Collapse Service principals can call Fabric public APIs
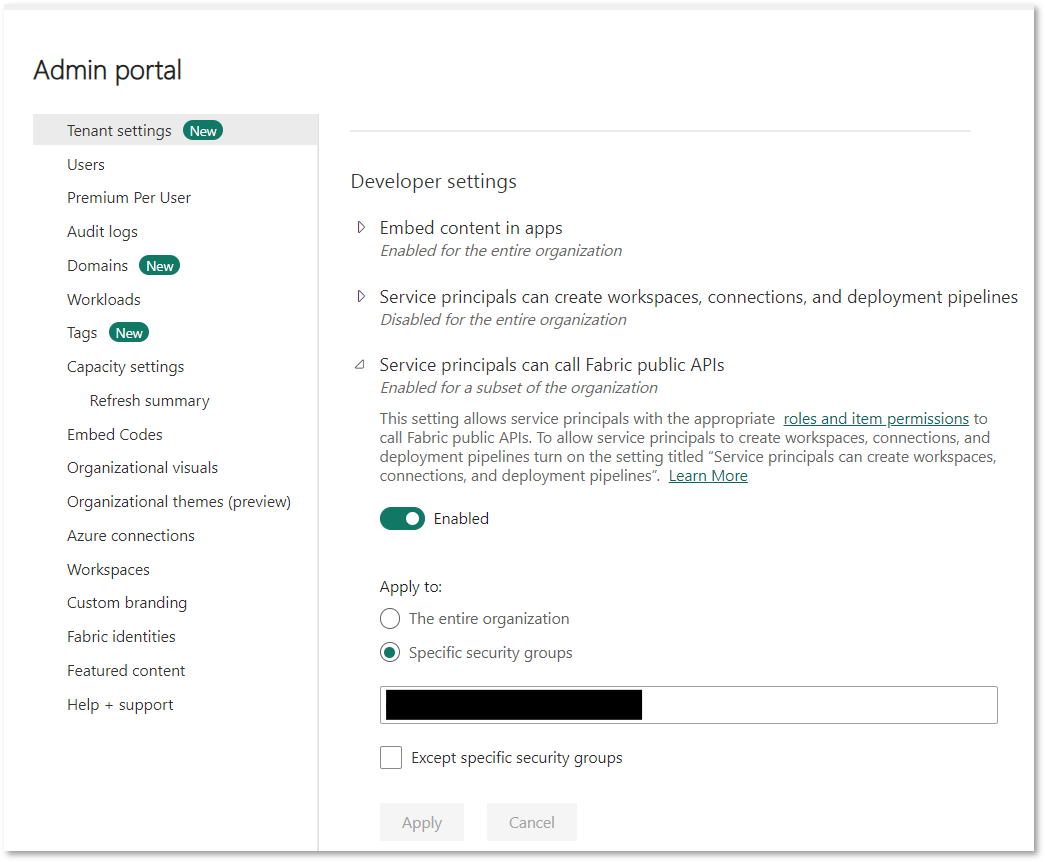1045x862 pixels. pos(360,365)
